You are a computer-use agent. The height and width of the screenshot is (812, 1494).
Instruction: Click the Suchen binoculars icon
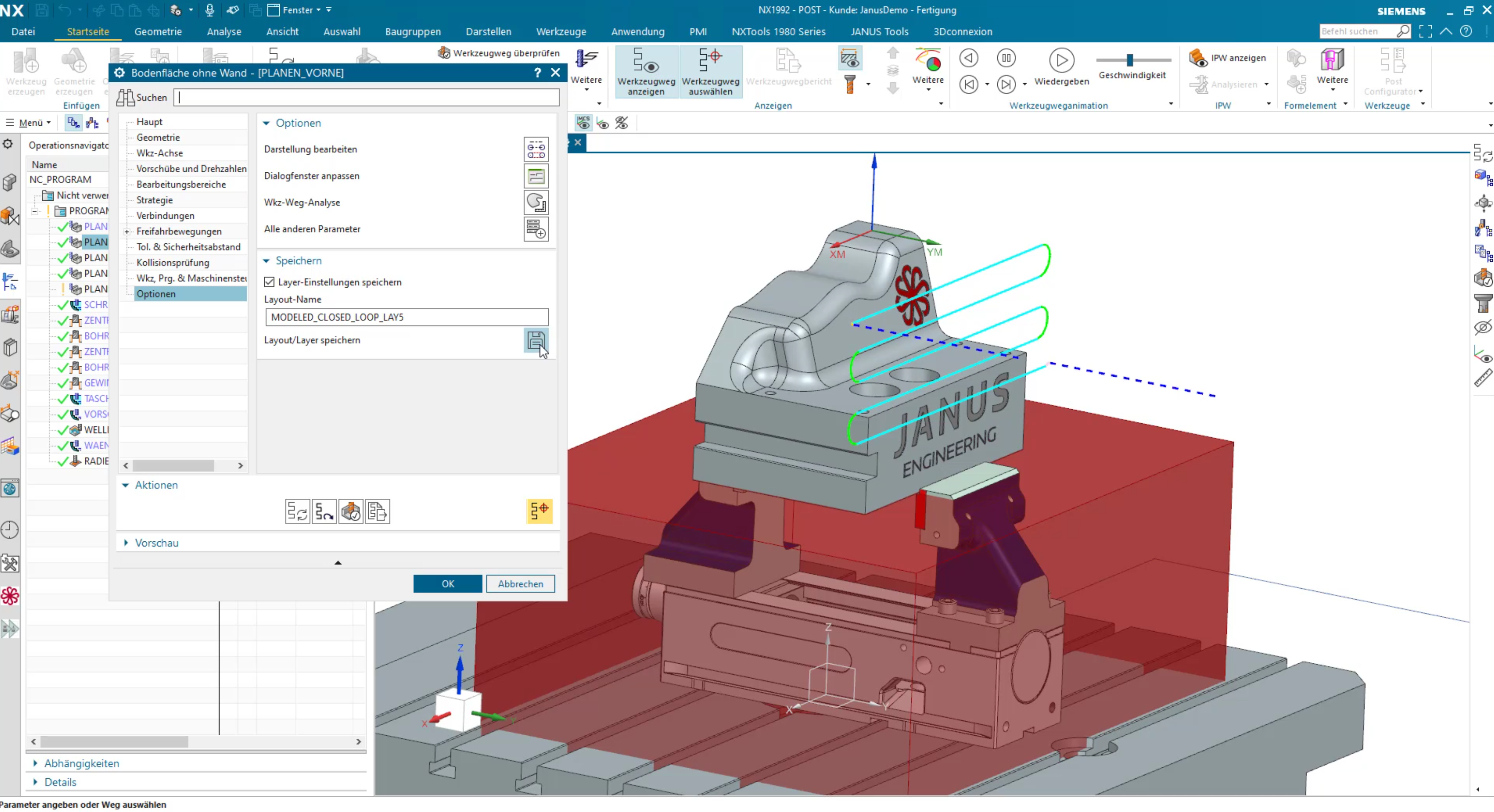click(x=125, y=98)
